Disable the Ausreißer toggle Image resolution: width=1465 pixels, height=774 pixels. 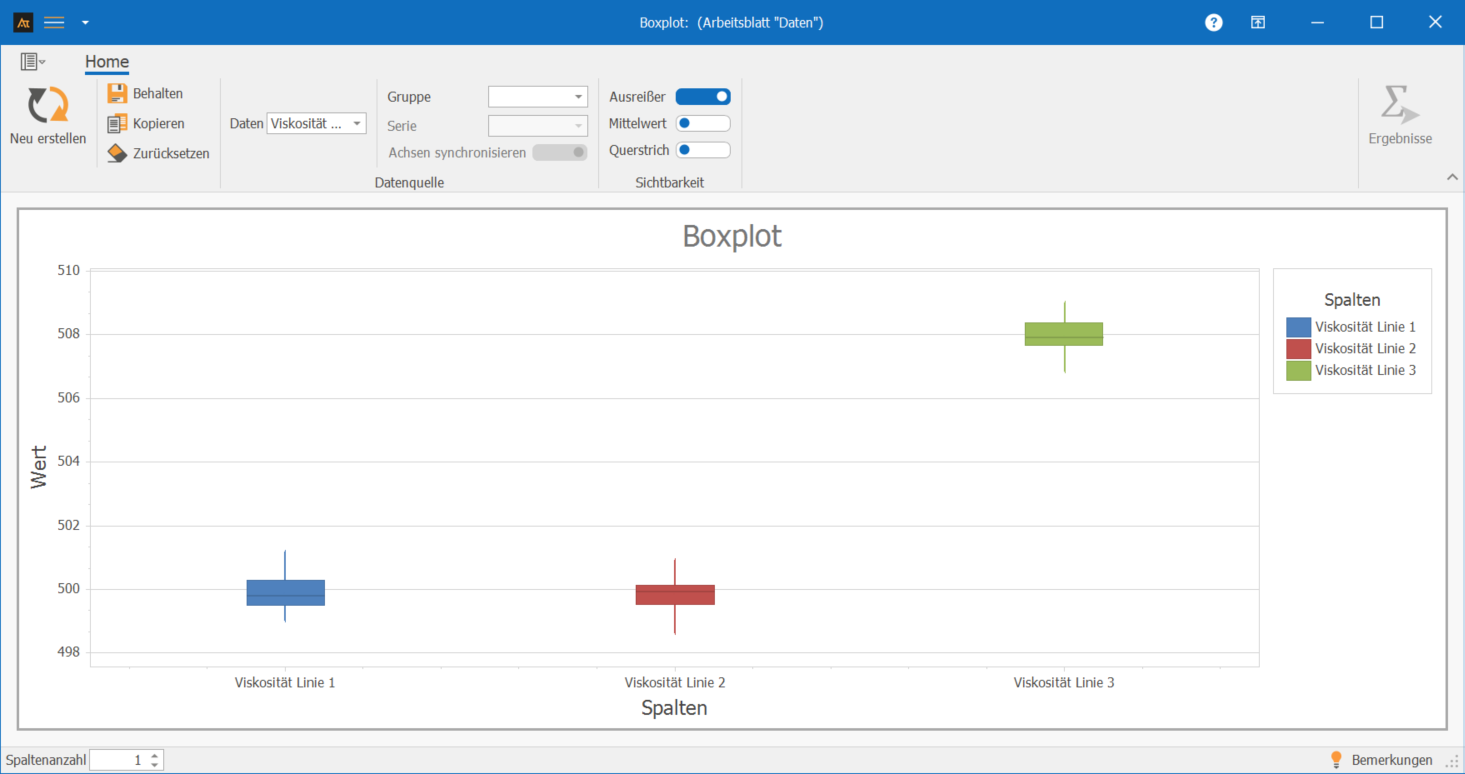coord(703,97)
